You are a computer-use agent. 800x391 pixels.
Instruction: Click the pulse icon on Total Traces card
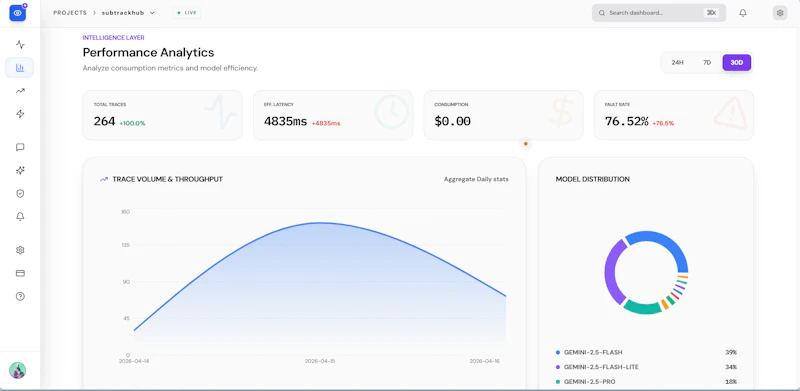pyautogui.click(x=220, y=112)
